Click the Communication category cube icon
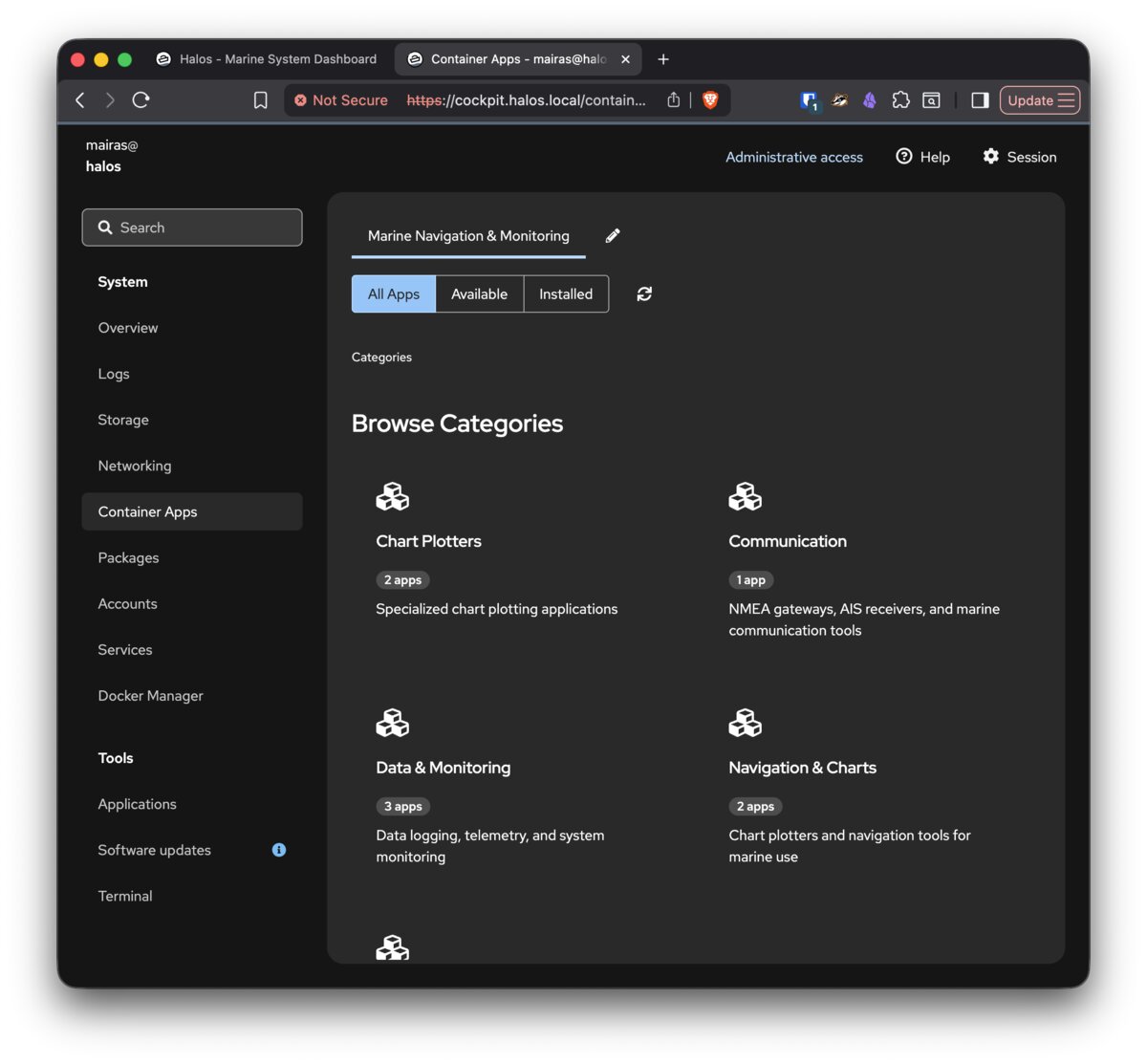 pos(746,496)
